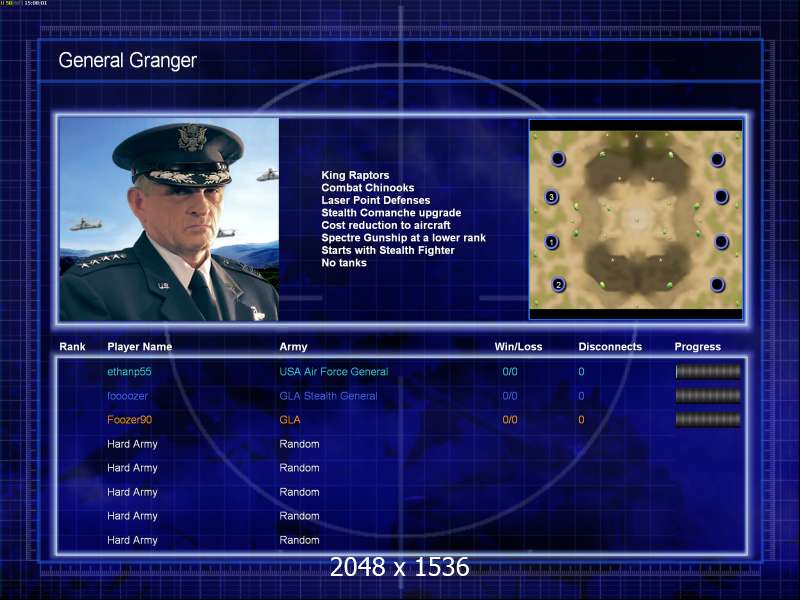Click the King Raptors ability line
Screen dimensions: 800x600
click(x=355, y=175)
